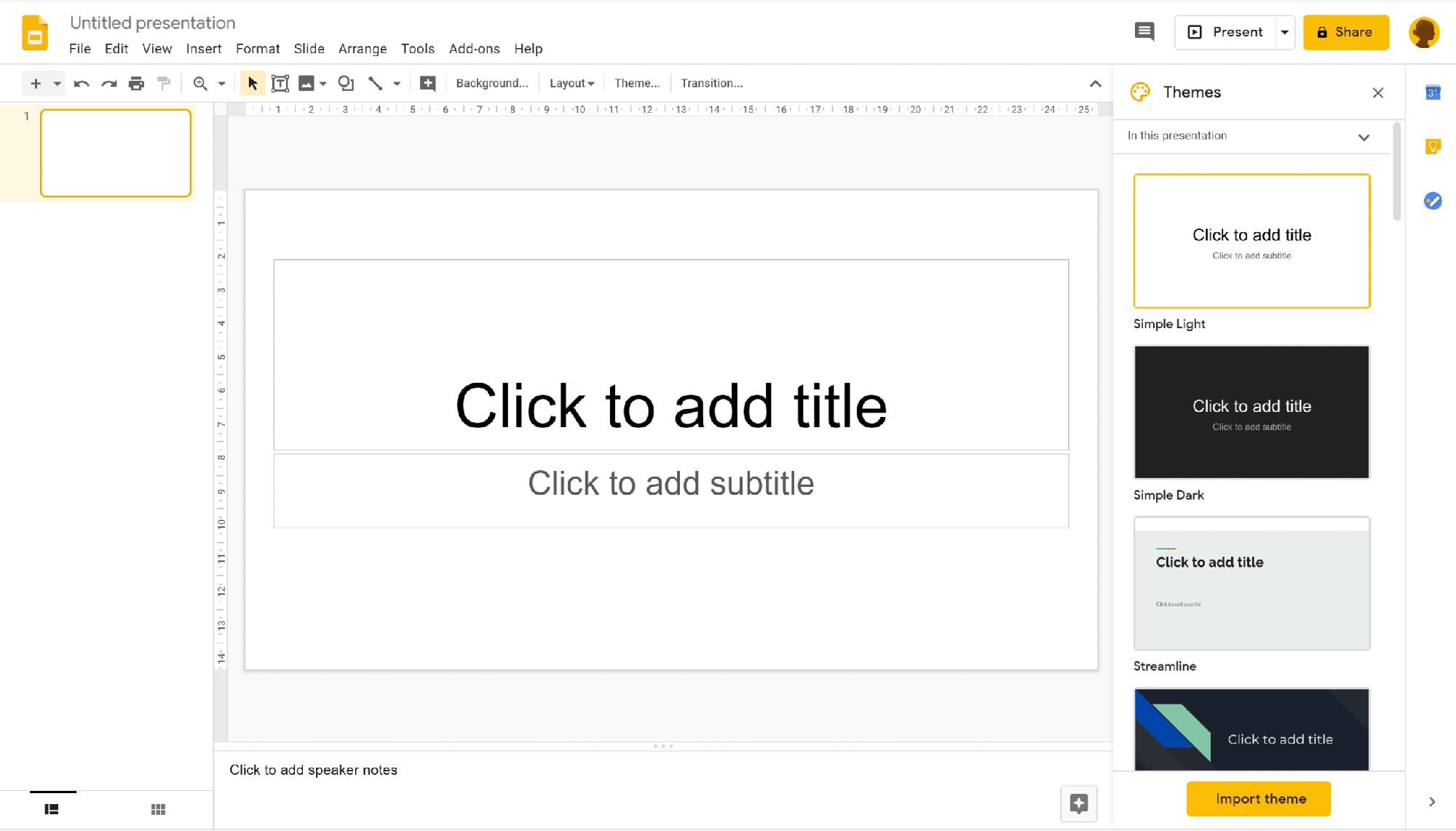Click the Share button
The width and height of the screenshot is (1456, 831).
point(1345,32)
